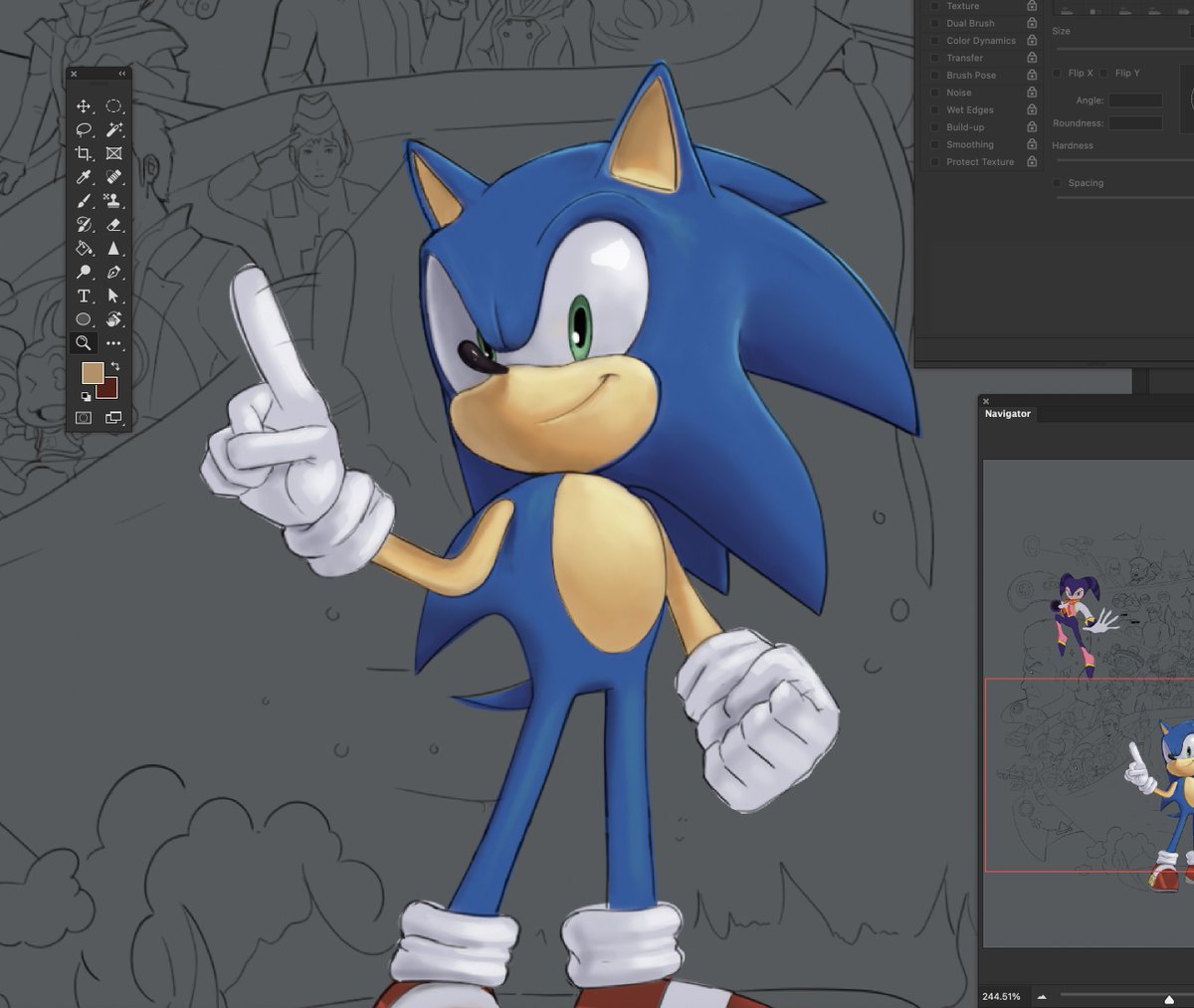
Task: Select the History Brush tool
Action: point(84,225)
